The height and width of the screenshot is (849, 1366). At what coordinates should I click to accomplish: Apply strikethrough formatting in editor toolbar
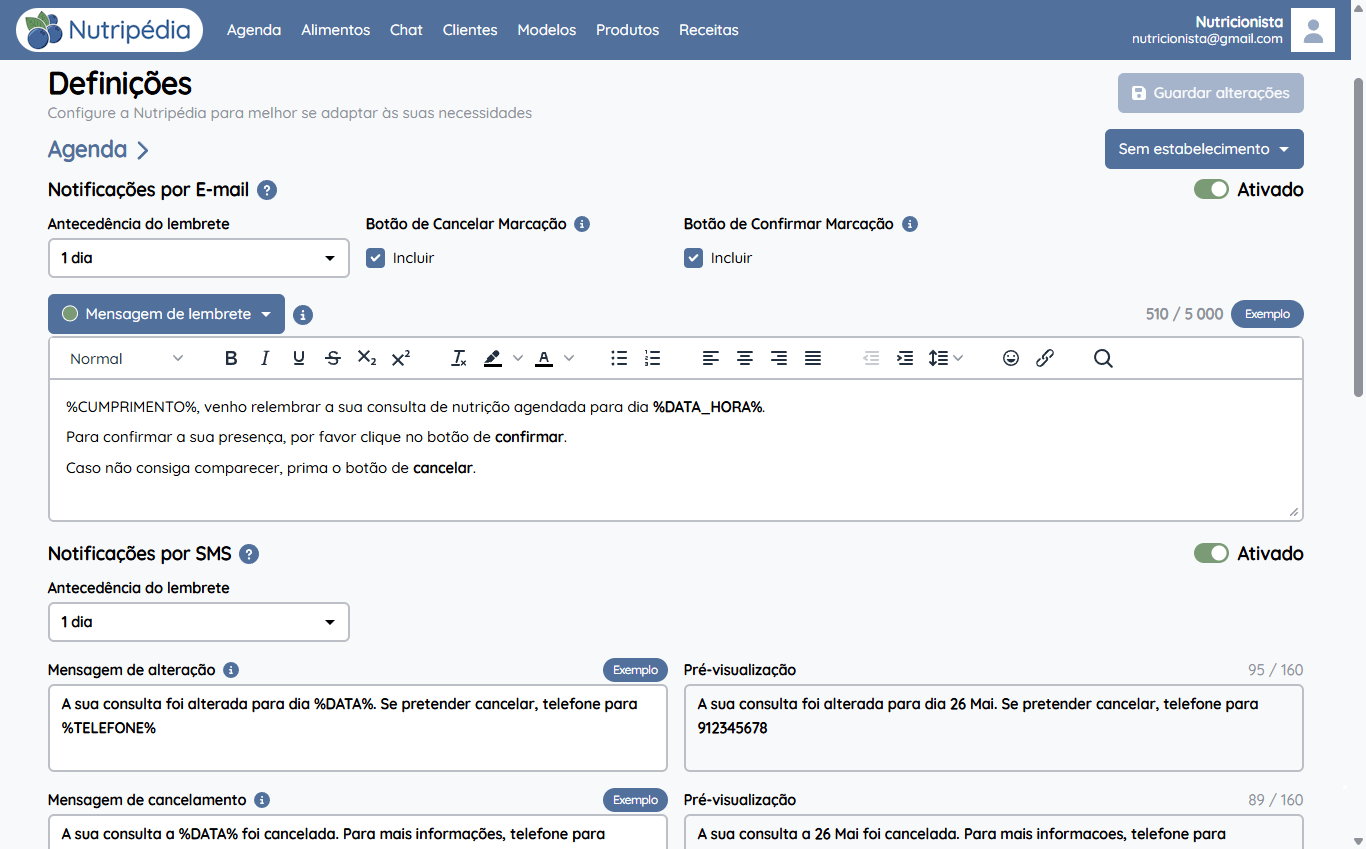pos(333,358)
